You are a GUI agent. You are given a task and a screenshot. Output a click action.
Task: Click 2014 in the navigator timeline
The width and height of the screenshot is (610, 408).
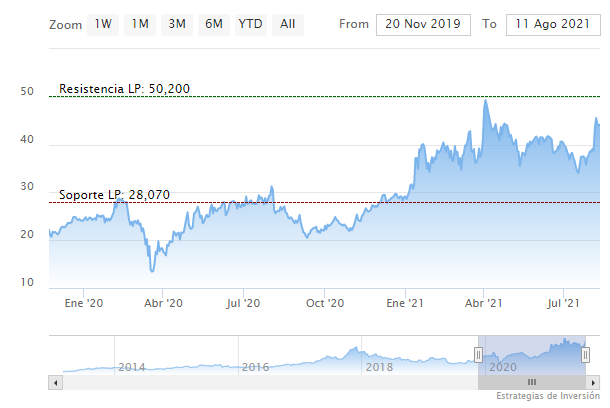[x=134, y=367]
